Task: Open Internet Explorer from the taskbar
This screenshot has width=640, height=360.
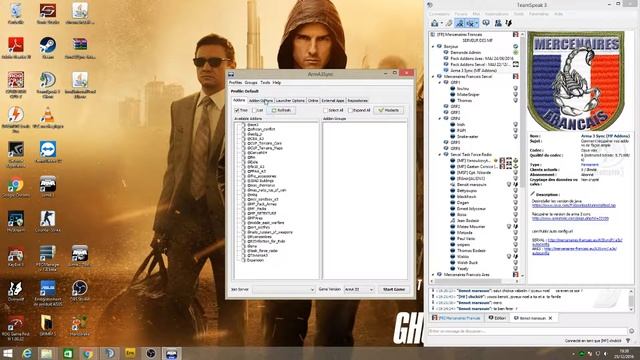Action: tap(27, 353)
